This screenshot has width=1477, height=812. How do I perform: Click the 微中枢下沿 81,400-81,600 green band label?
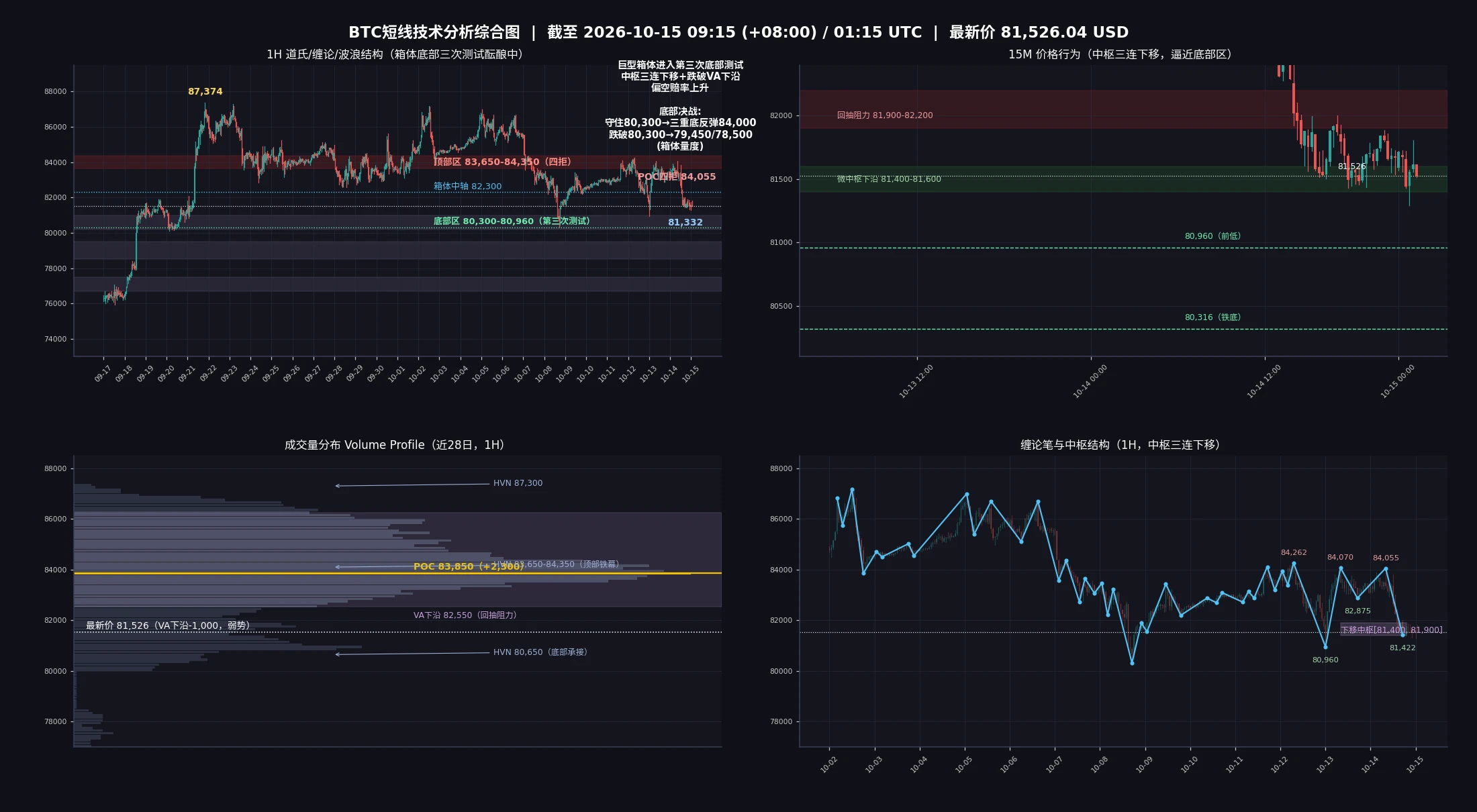pyautogui.click(x=888, y=179)
